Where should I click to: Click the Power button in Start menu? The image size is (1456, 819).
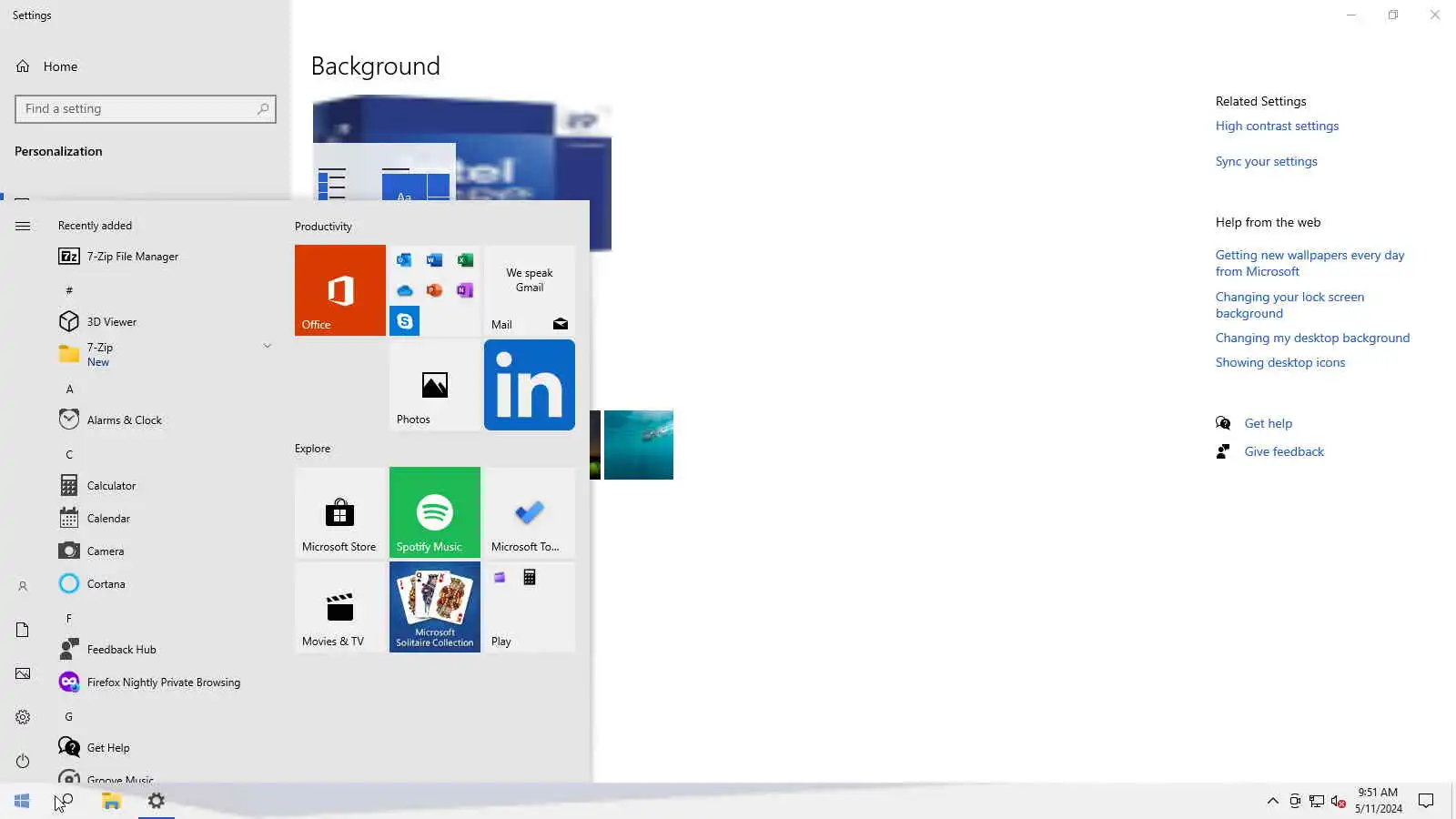pos(23,761)
